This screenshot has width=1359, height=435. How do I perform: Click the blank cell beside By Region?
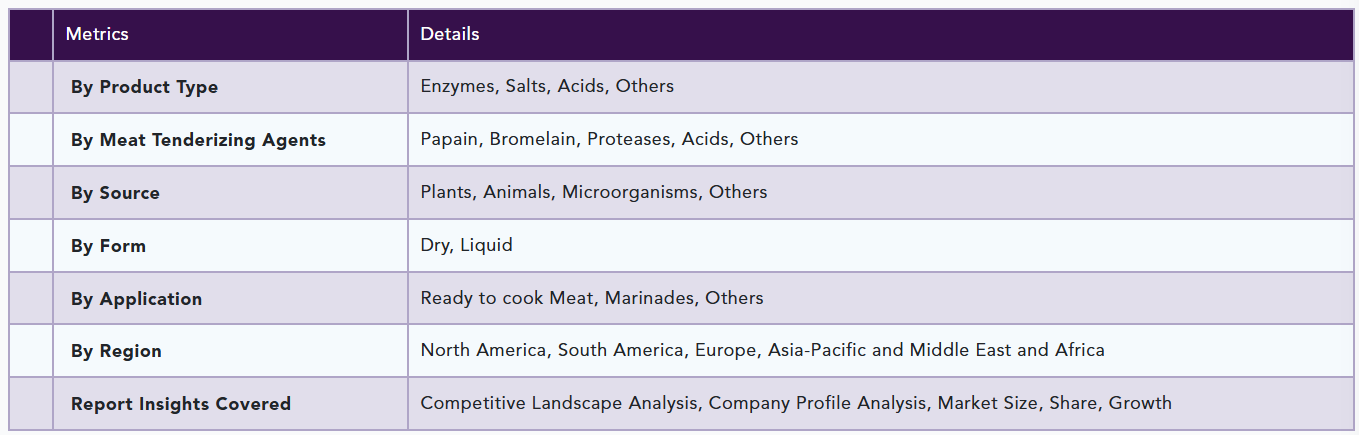(x=31, y=351)
